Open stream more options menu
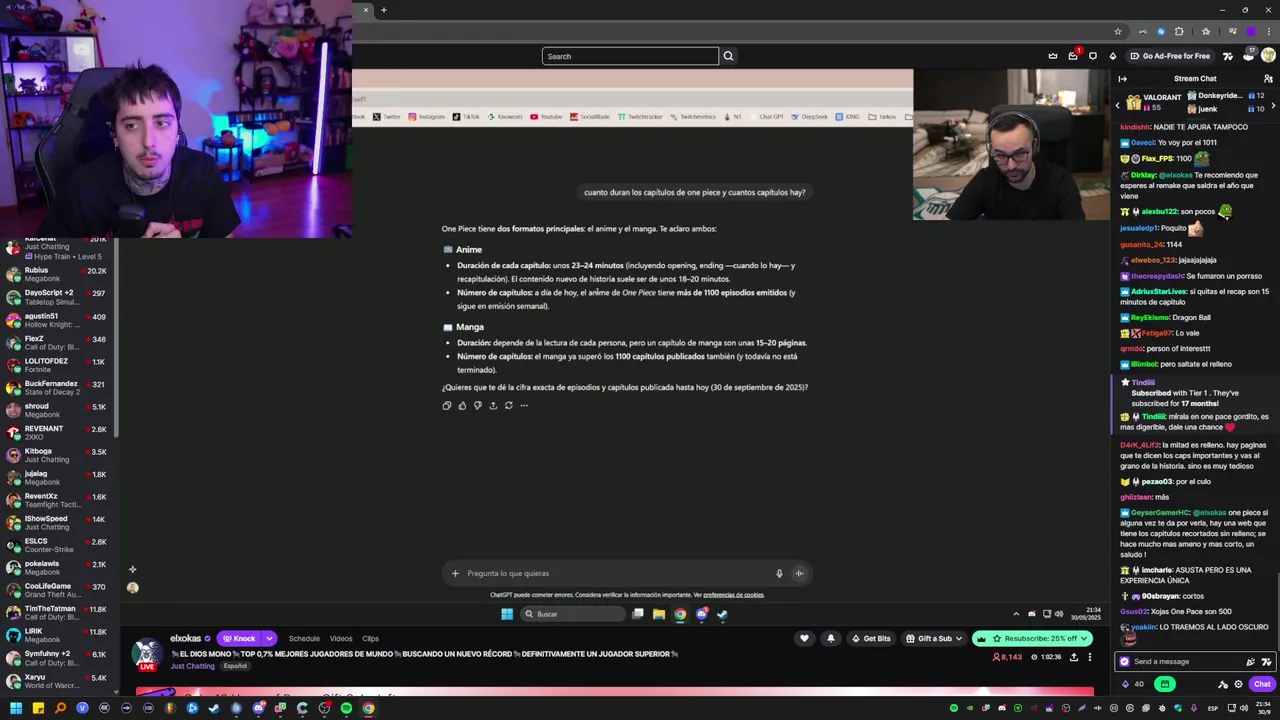Viewport: 1280px width, 720px height. point(1090,657)
